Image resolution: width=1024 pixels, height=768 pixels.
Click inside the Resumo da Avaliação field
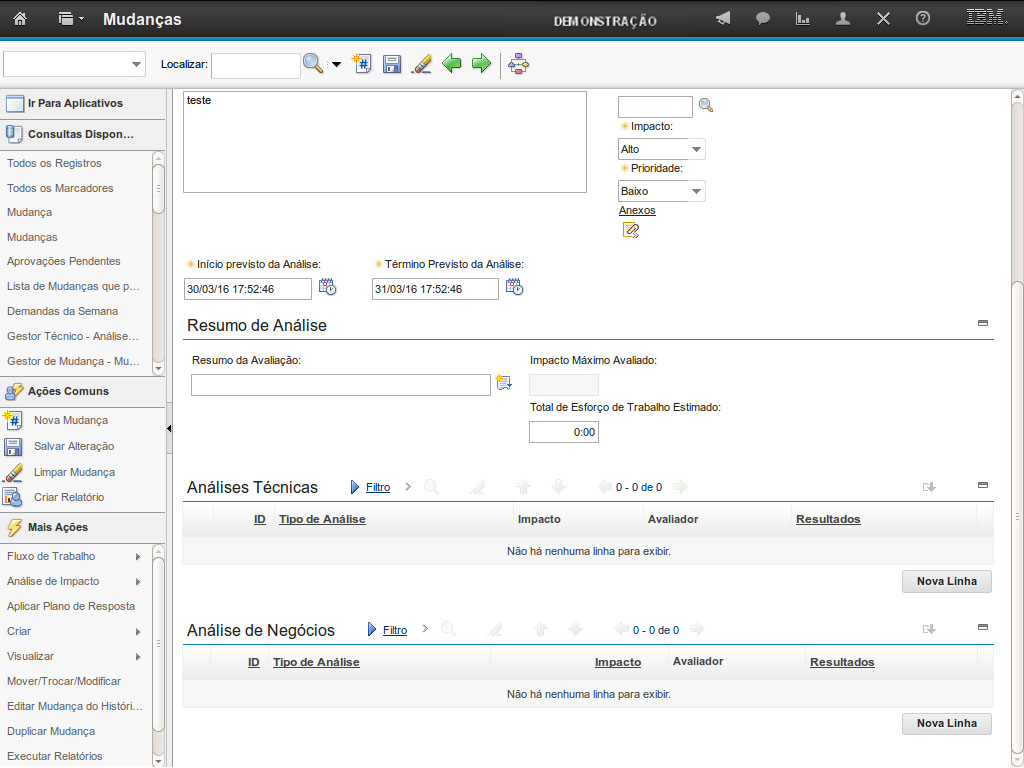[340, 385]
